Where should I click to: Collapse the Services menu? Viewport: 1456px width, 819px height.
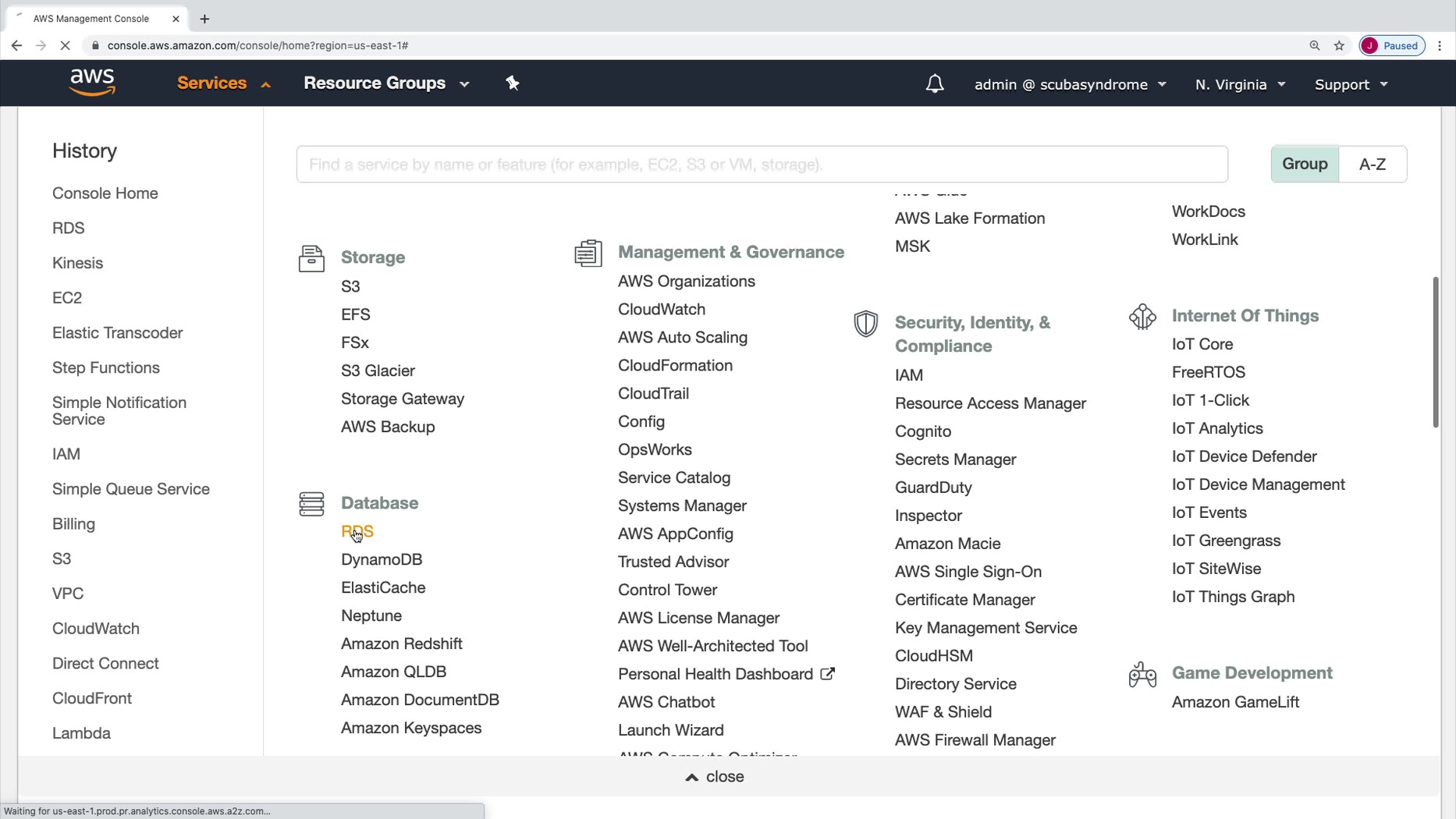click(223, 83)
